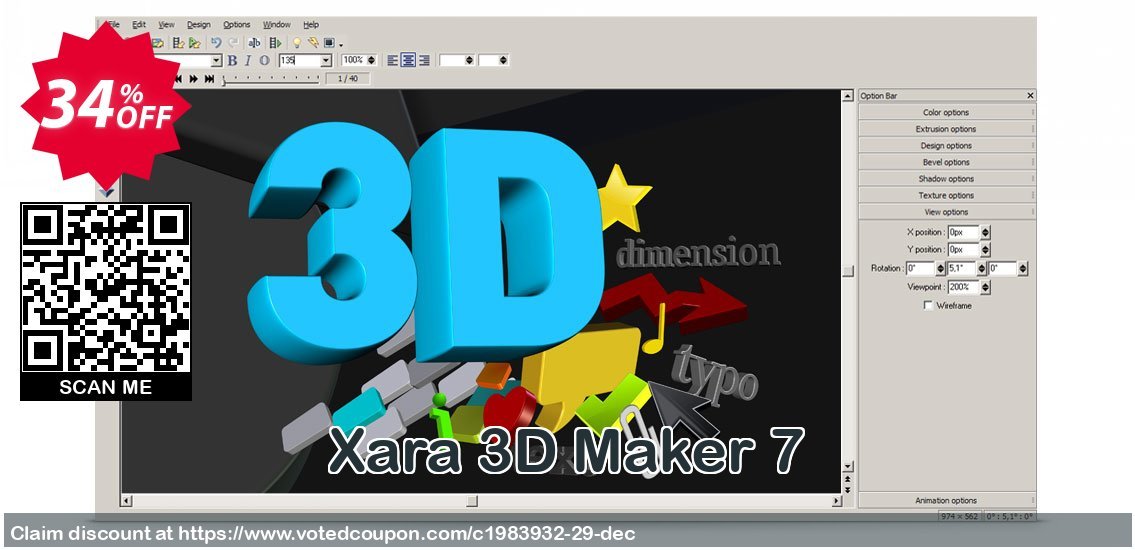Adjust second empty spacing spinner in toolbar
The image size is (1135, 550).
(x=503, y=60)
